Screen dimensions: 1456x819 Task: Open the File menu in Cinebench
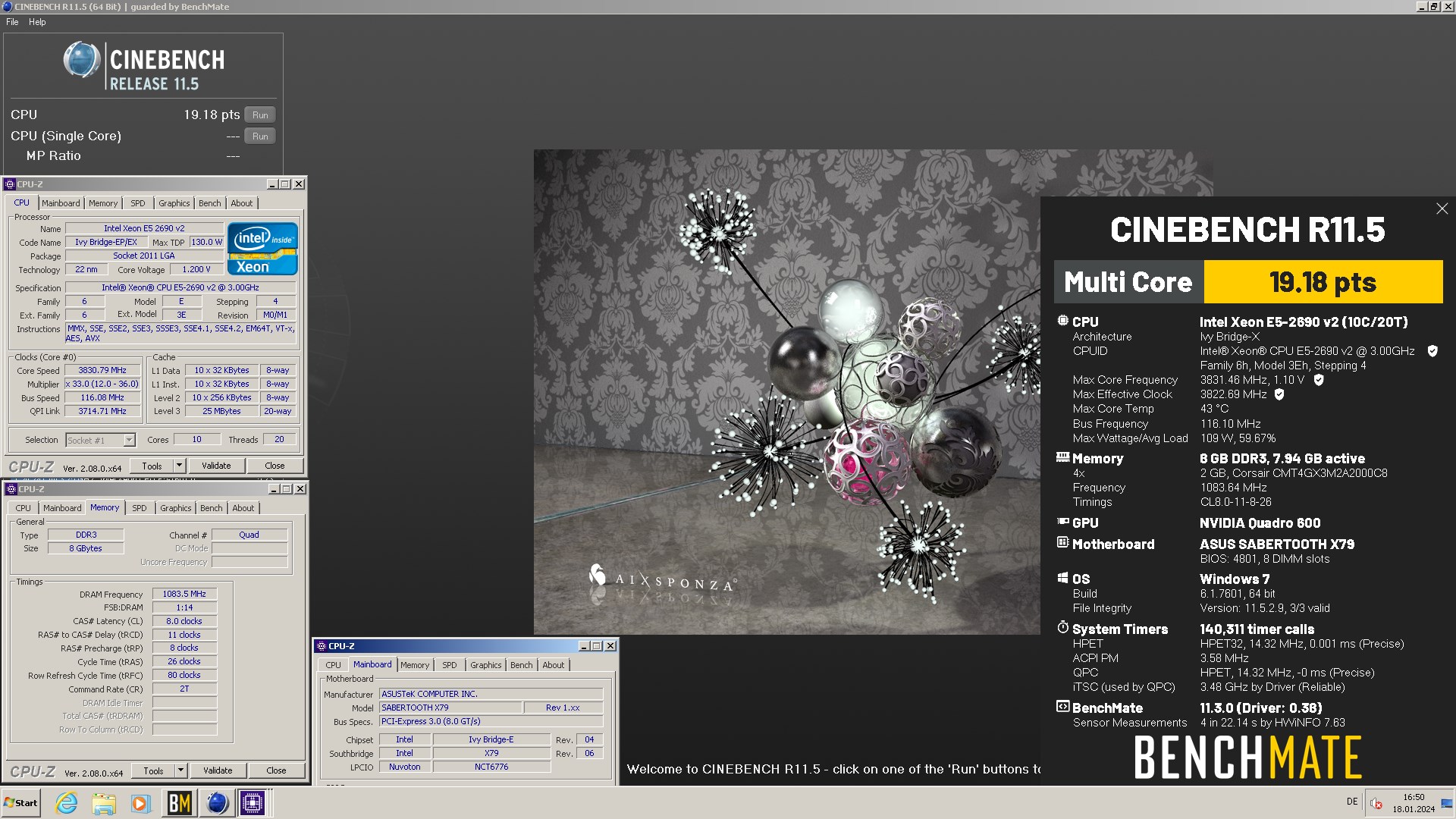(x=12, y=22)
